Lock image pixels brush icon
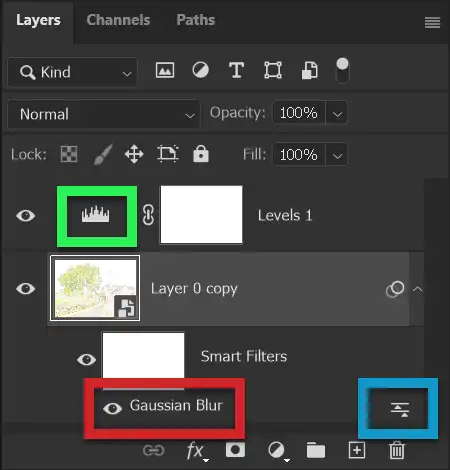 coord(103,154)
